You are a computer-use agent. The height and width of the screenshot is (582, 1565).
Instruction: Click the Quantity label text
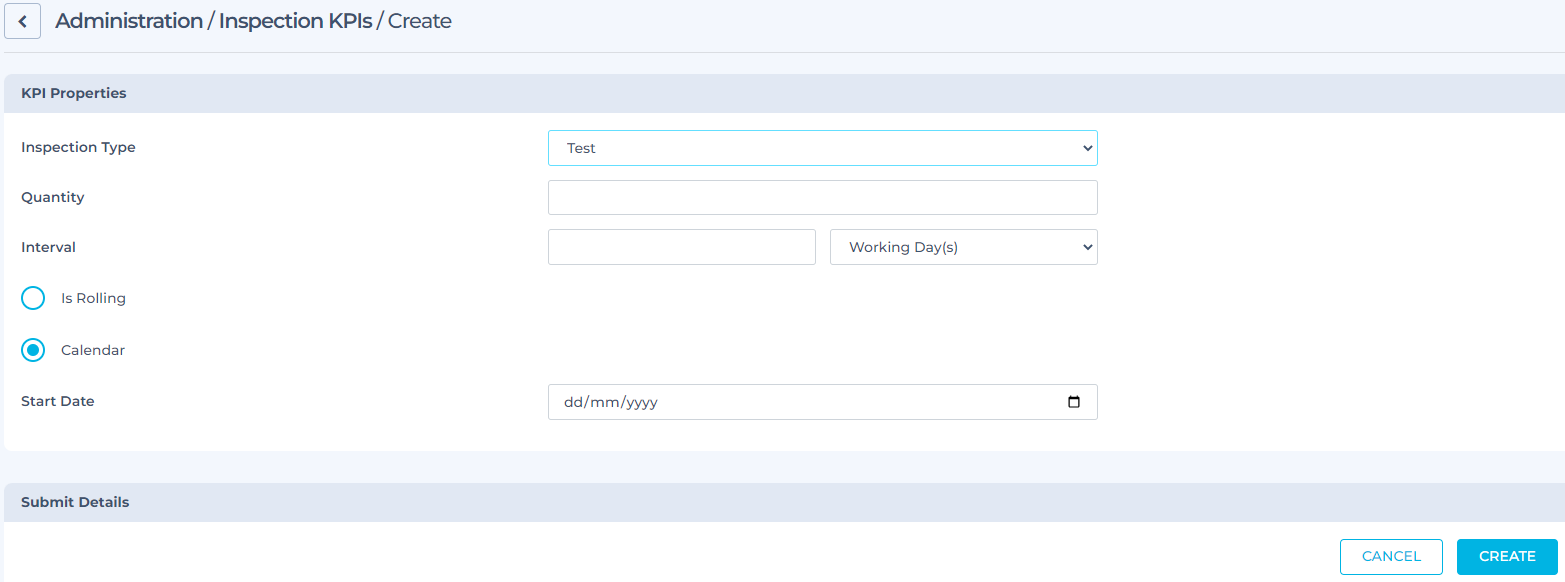(x=53, y=197)
